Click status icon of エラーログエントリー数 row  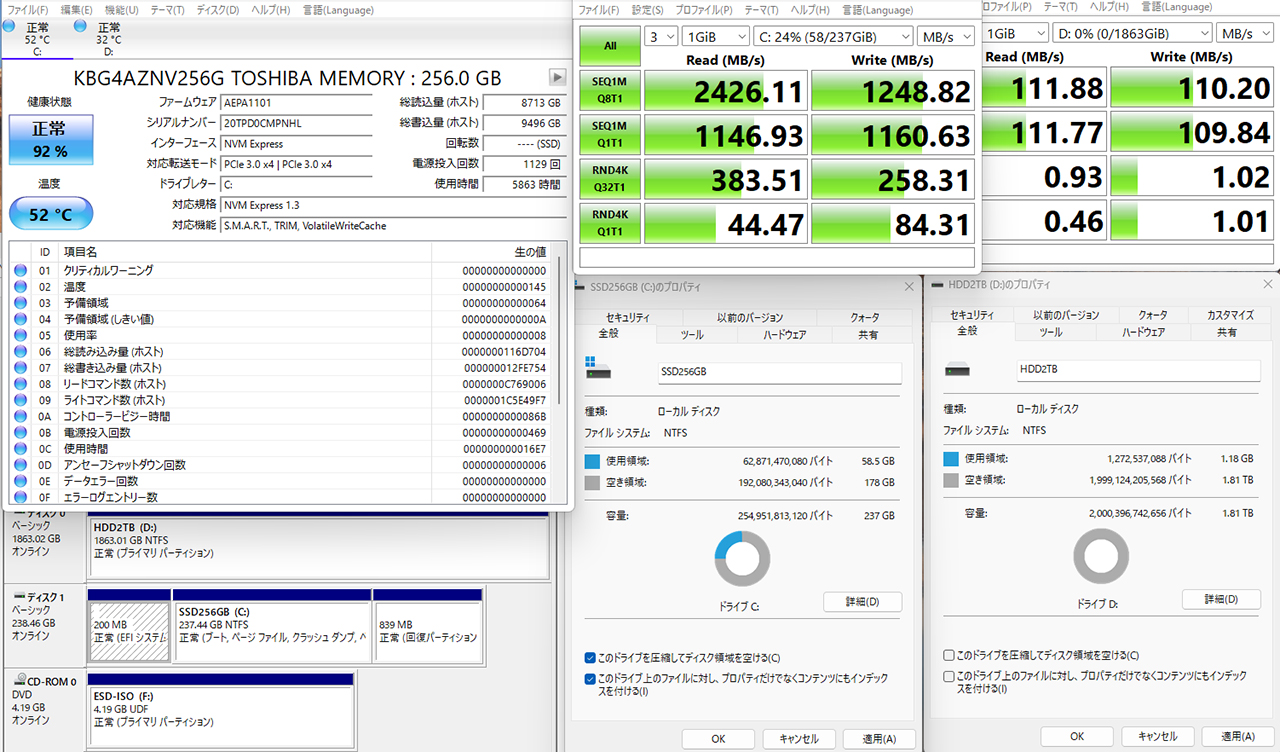(x=21, y=497)
